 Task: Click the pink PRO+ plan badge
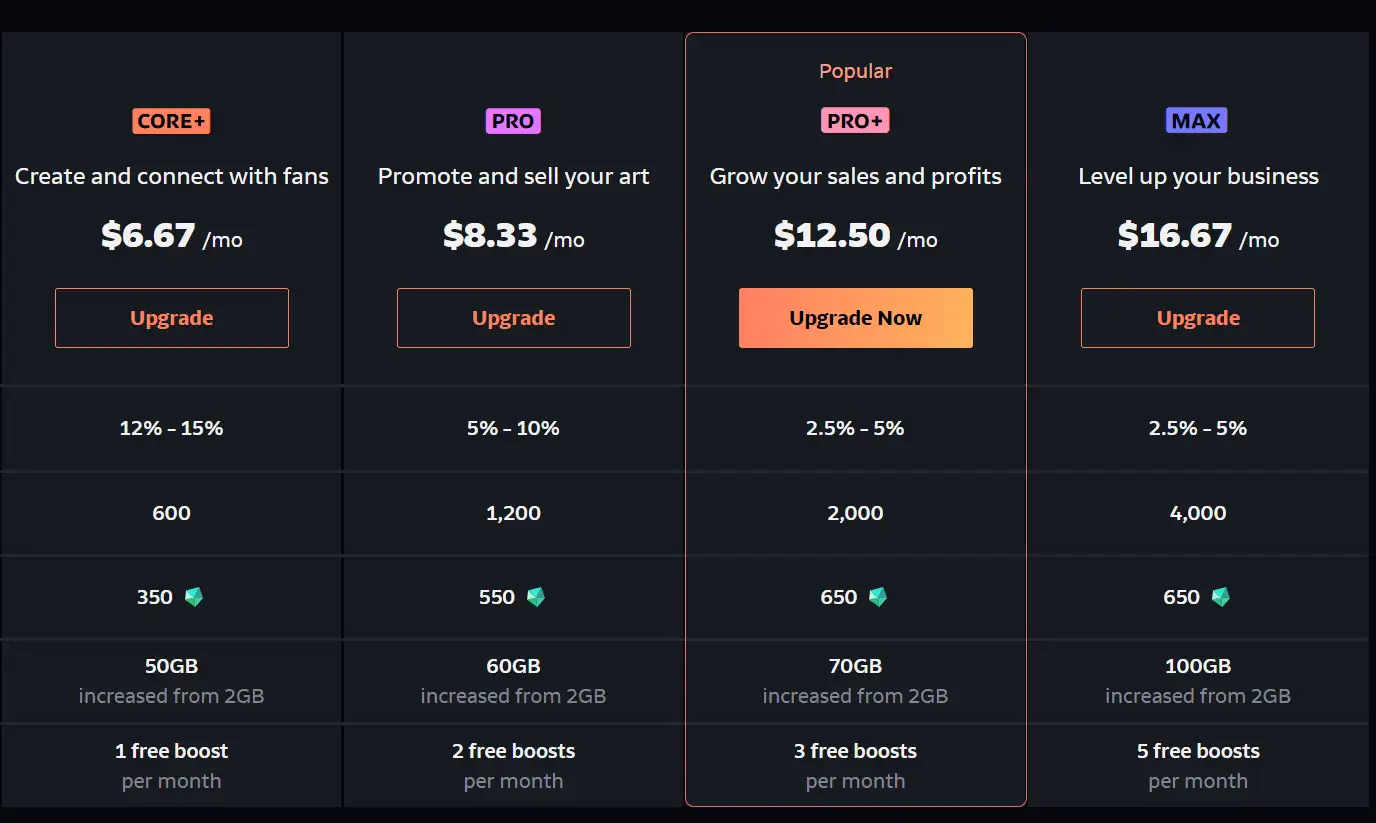(855, 121)
